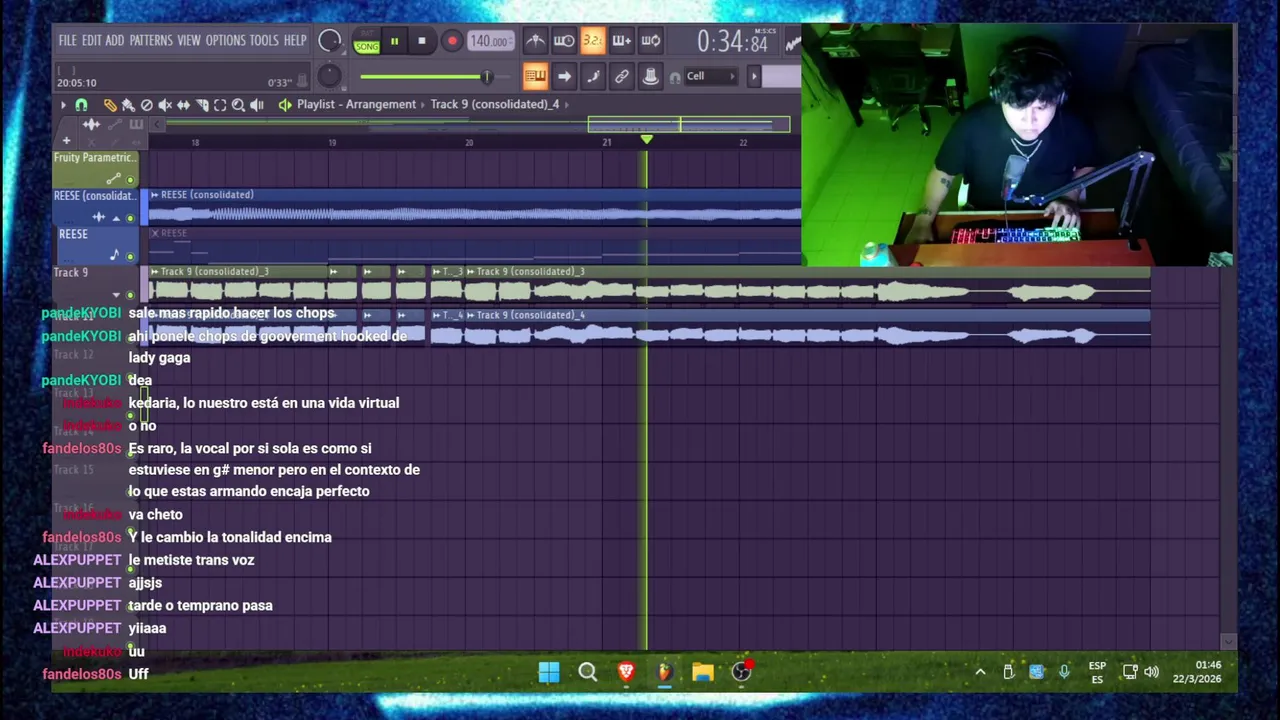The width and height of the screenshot is (1280, 720).
Task: Mute the REESE (consolidated) track
Action: coord(130,217)
